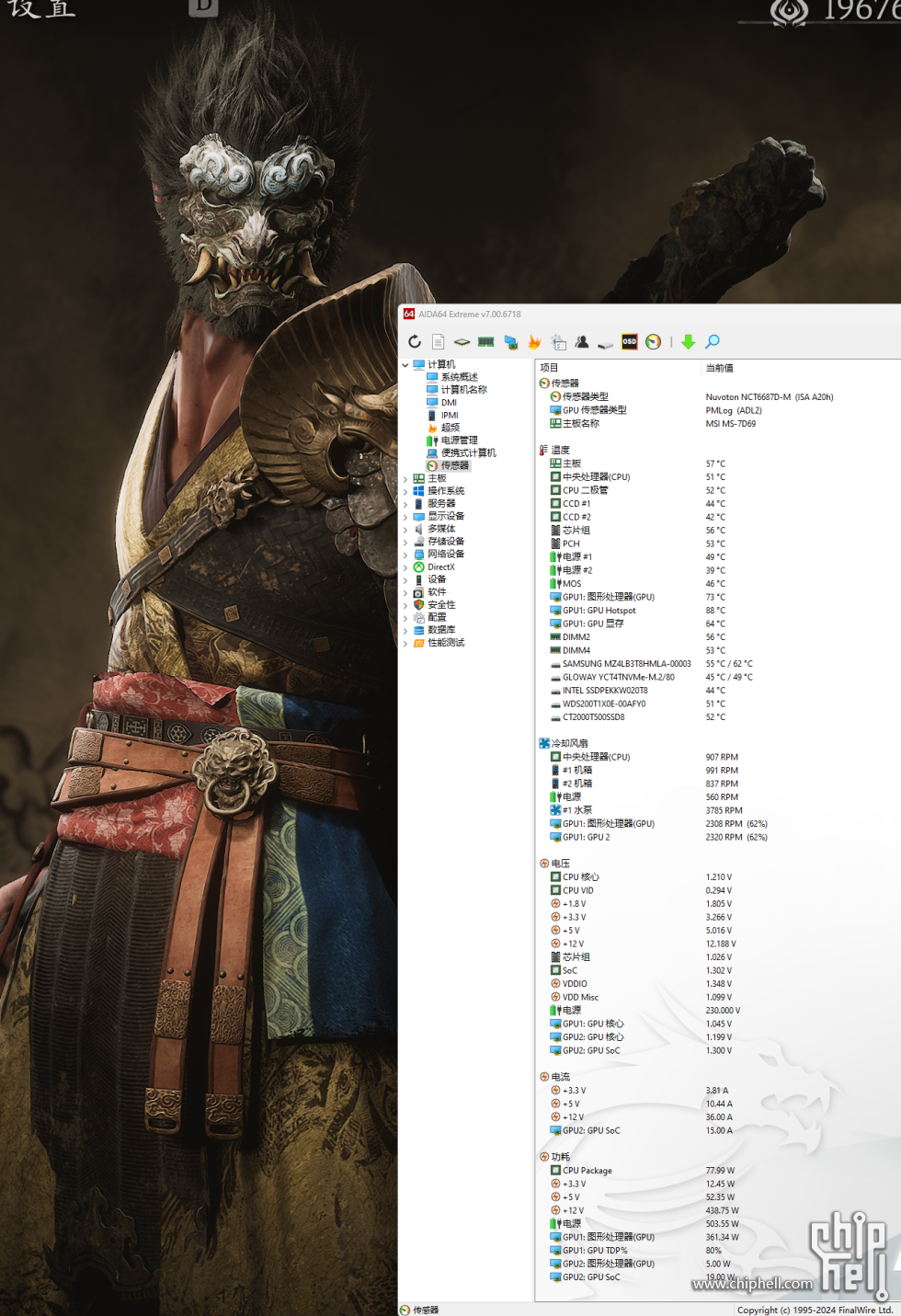
Task: Select the GPU 传感器类型 row
Action: (x=595, y=410)
